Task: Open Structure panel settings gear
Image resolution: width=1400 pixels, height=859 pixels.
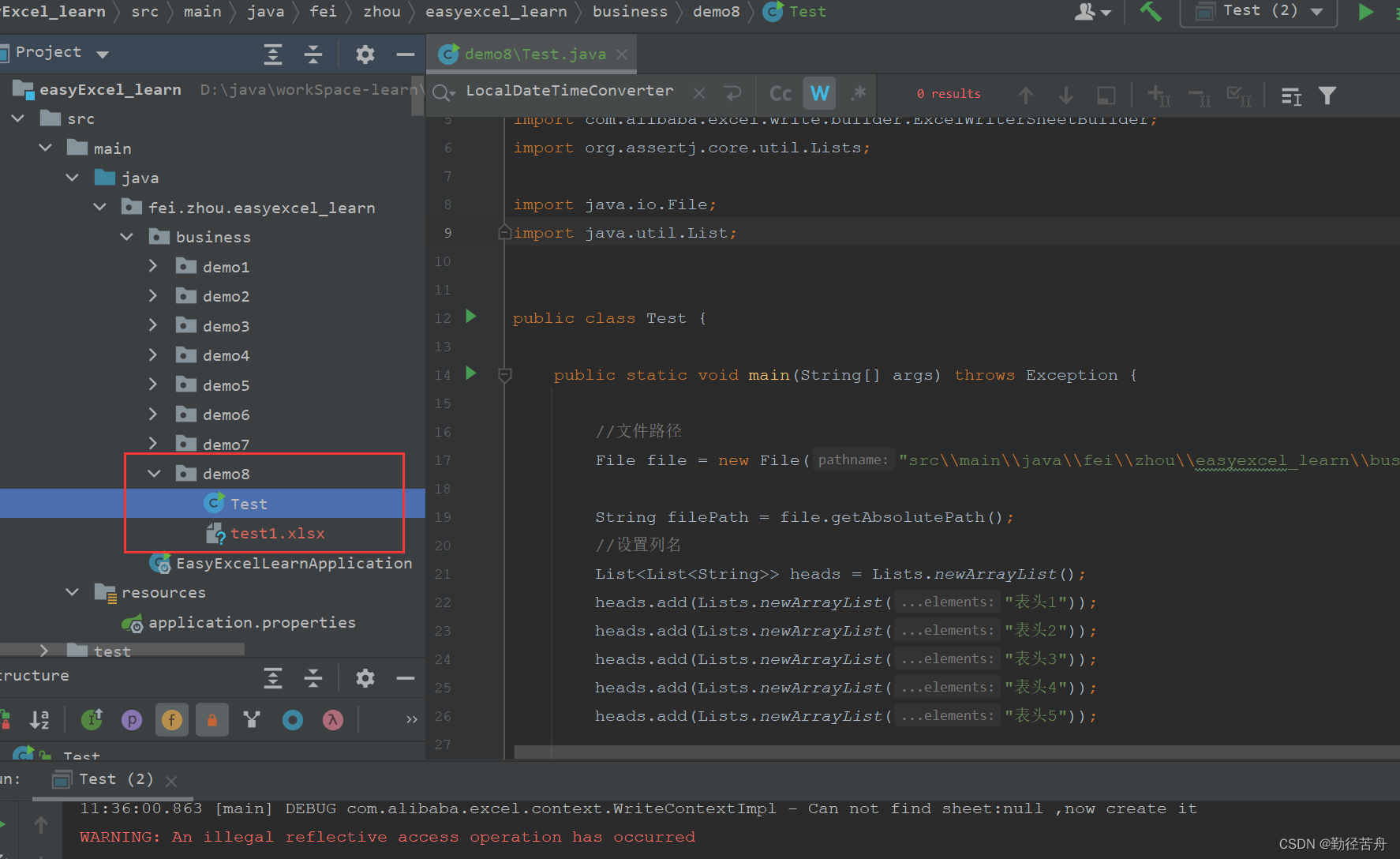Action: (x=365, y=677)
